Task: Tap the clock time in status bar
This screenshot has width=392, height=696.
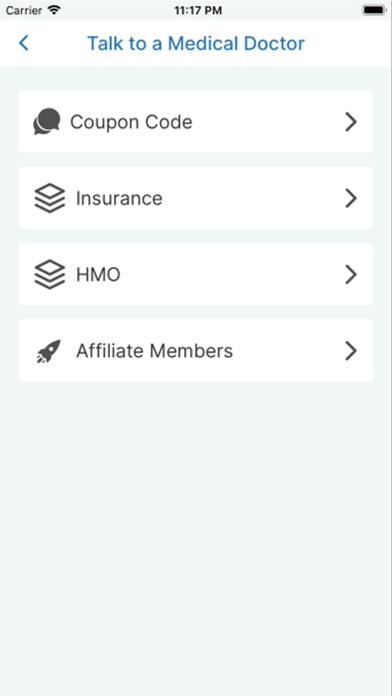Action: [198, 10]
